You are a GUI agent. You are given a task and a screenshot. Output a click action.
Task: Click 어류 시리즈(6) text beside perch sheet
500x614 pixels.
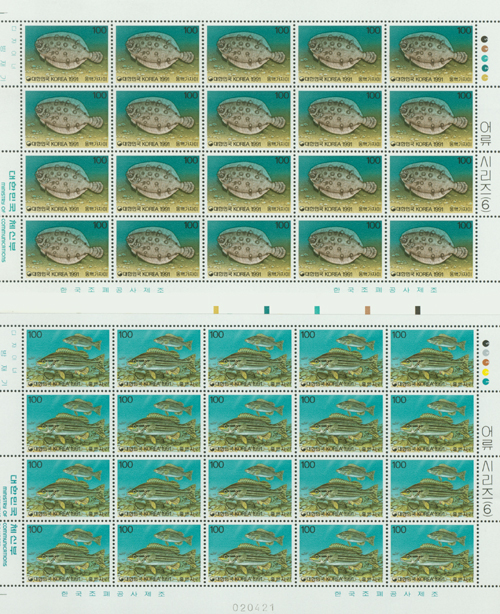[486, 471]
